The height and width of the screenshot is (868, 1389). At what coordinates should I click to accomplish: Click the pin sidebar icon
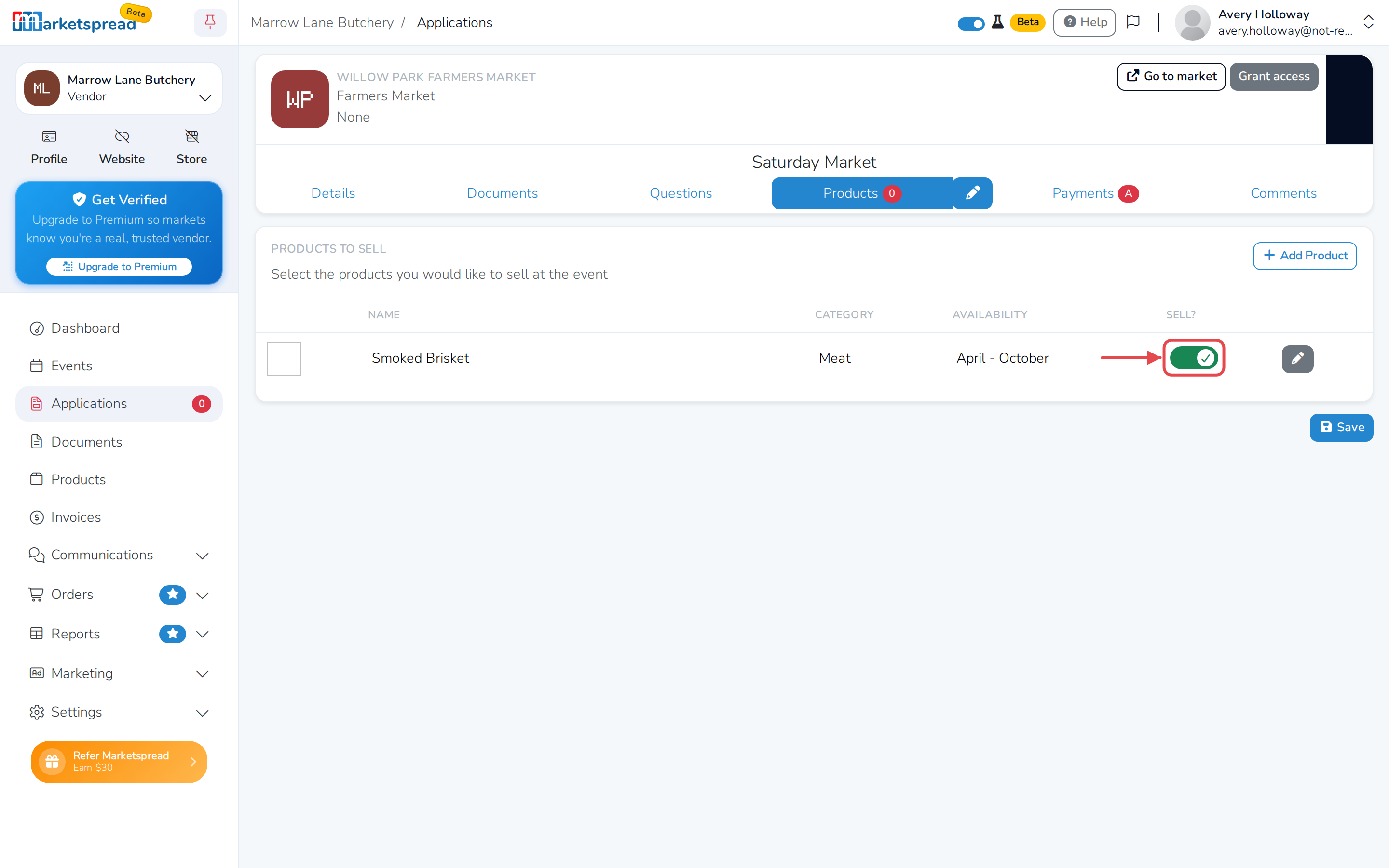210,22
